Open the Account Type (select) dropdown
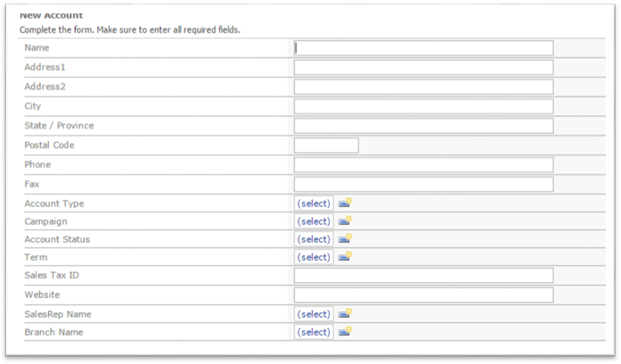Image resolution: width=621 pixels, height=364 pixels. point(314,204)
